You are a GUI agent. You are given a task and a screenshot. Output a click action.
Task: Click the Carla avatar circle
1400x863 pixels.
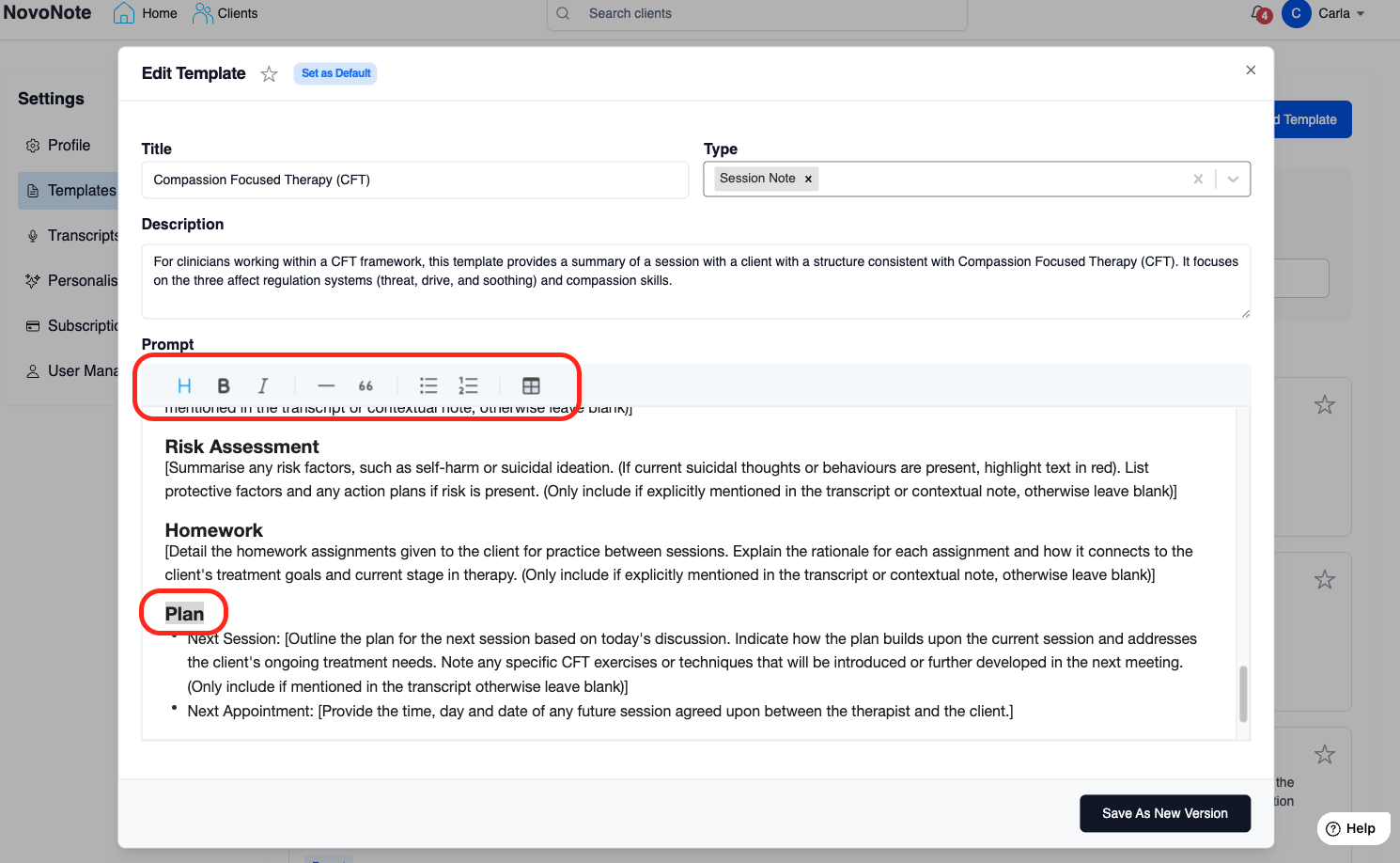tap(1296, 13)
